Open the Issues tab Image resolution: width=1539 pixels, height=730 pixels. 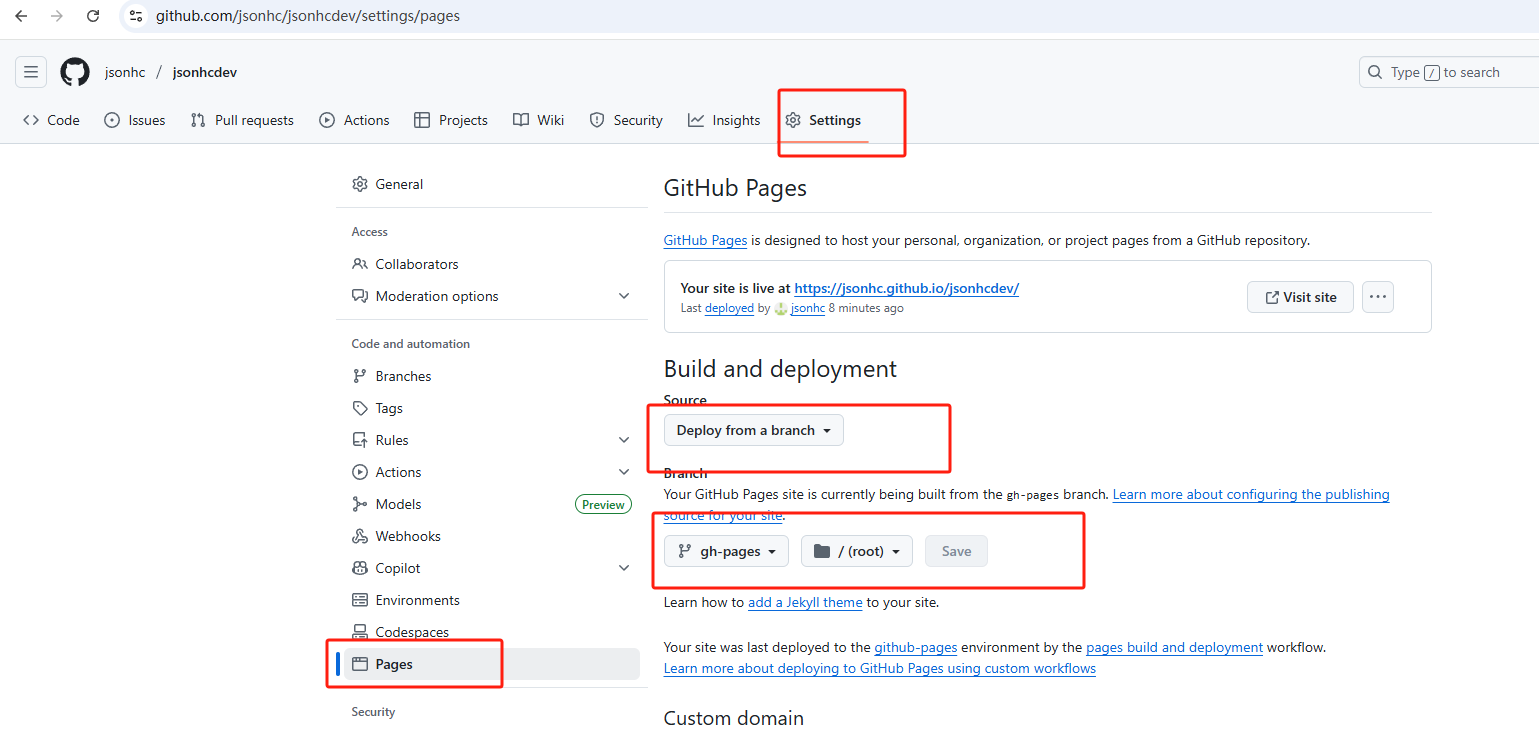[135, 120]
